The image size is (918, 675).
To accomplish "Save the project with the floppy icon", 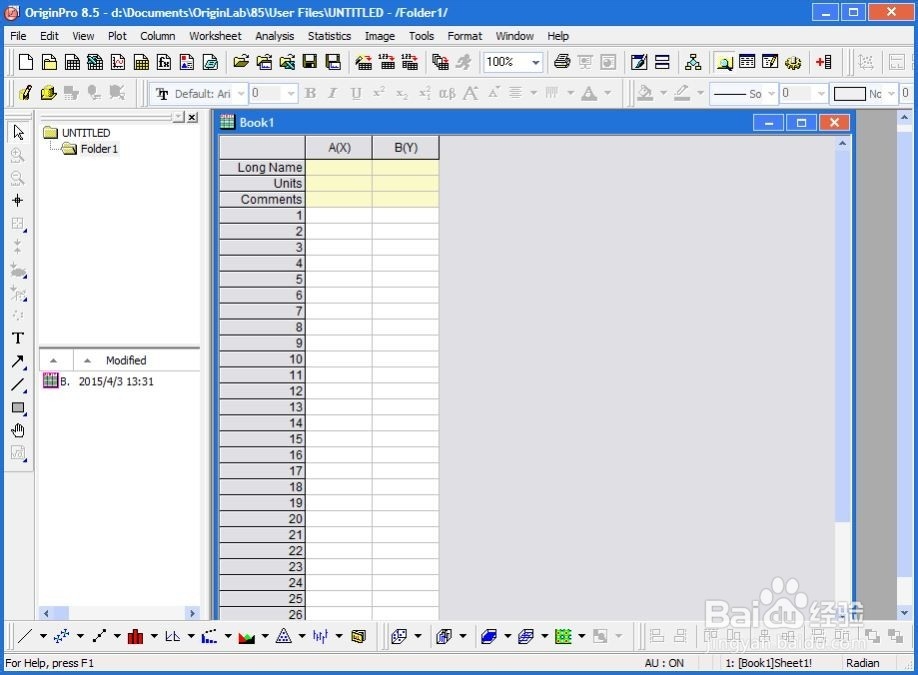I will tap(310, 62).
